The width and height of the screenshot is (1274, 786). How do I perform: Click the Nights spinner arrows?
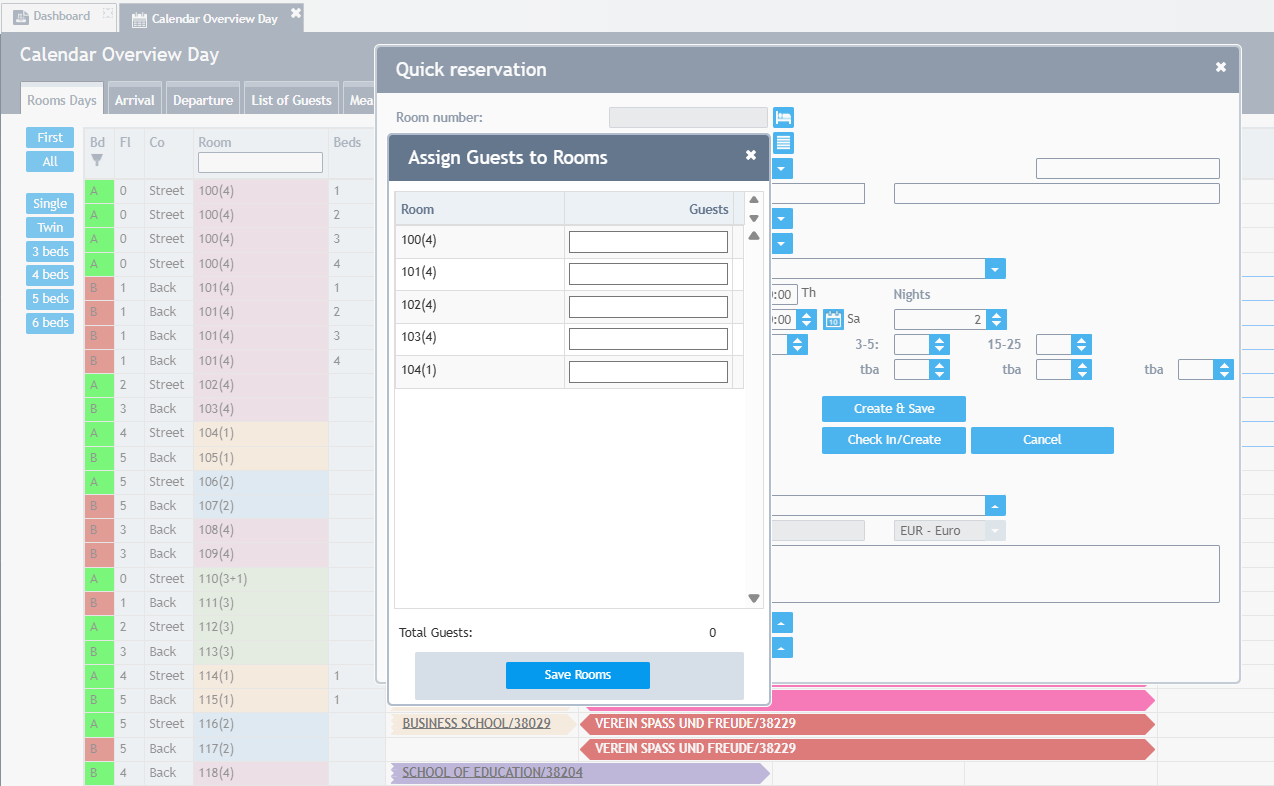[x=996, y=320]
